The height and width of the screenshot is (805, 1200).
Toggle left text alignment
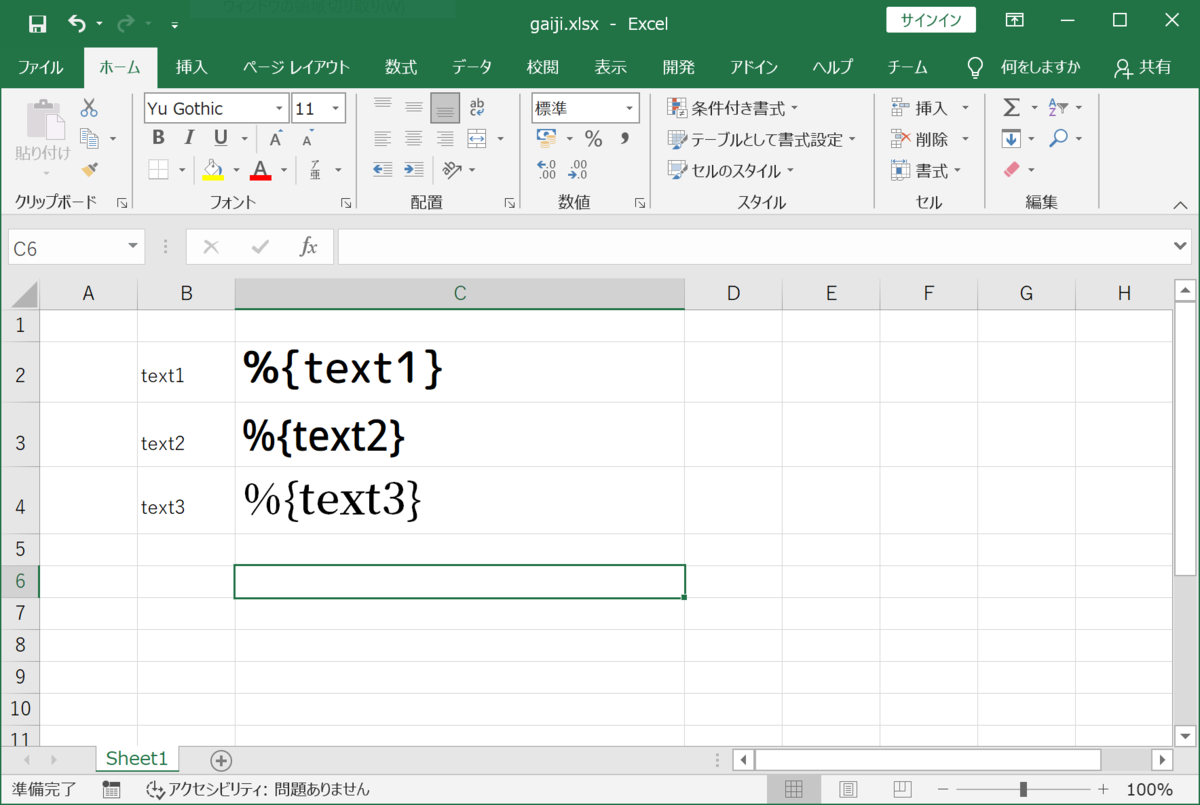382,139
